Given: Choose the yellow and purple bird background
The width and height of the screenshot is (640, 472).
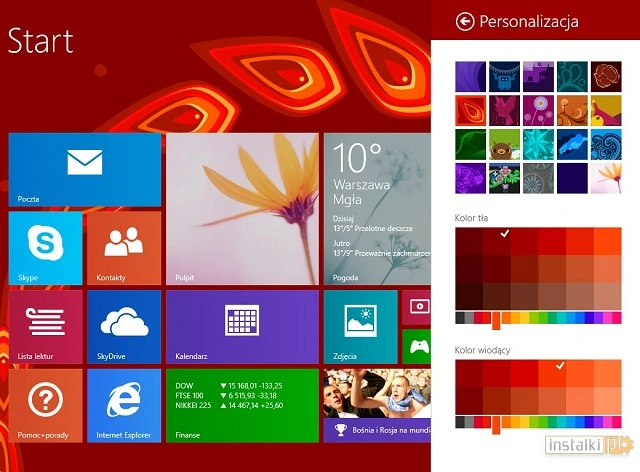Looking at the screenshot, I should coord(606,110).
